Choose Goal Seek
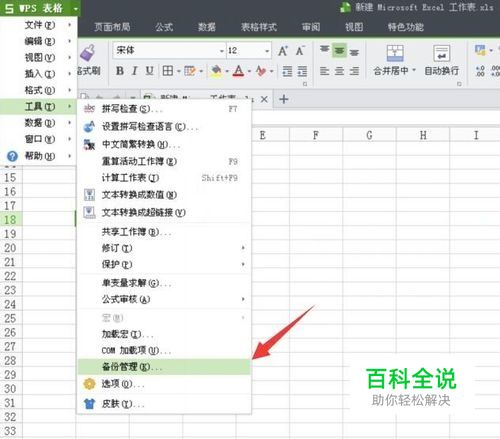 tap(164, 283)
